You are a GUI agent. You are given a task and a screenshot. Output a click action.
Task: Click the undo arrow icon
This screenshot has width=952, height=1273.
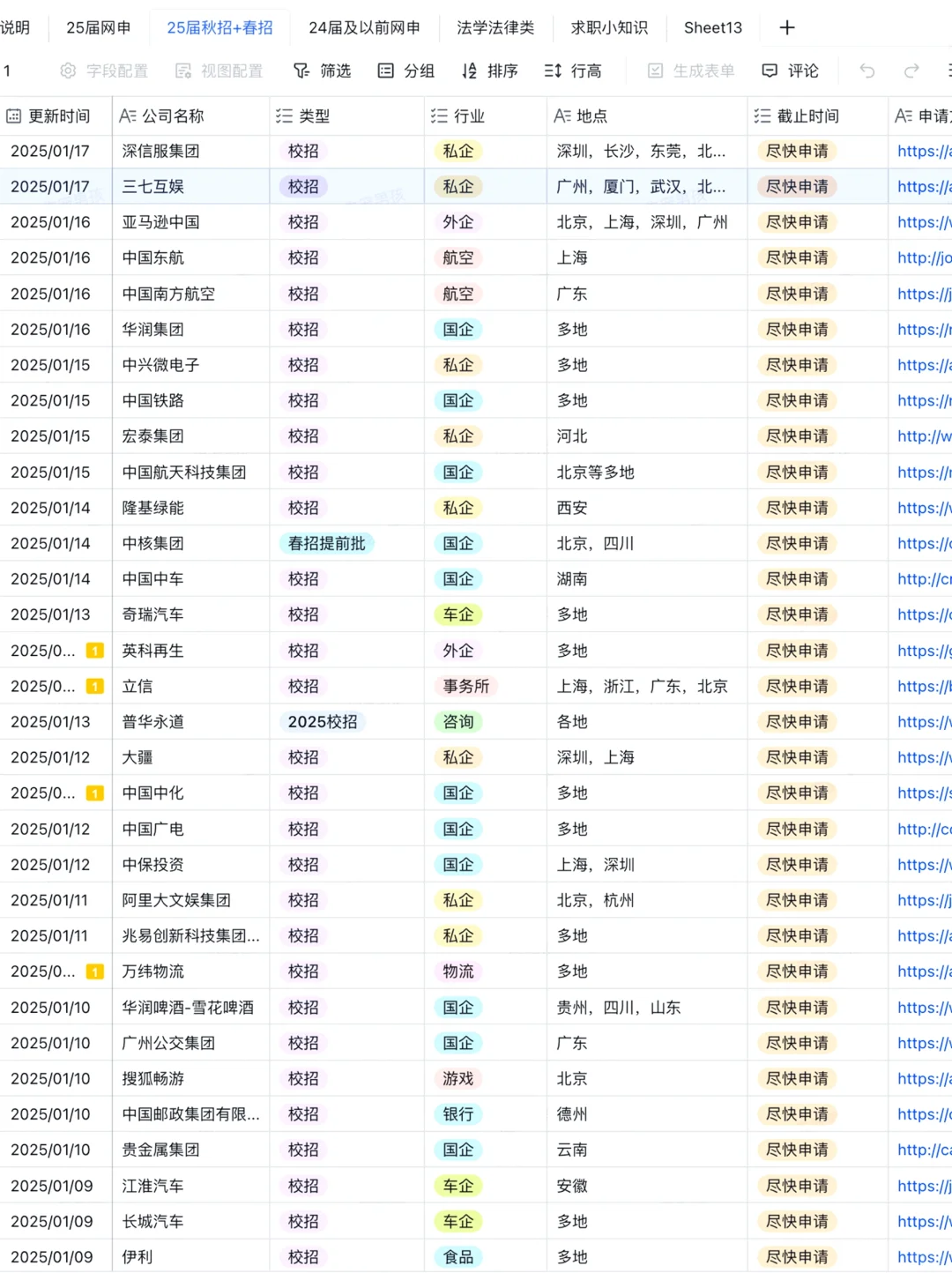[x=866, y=71]
